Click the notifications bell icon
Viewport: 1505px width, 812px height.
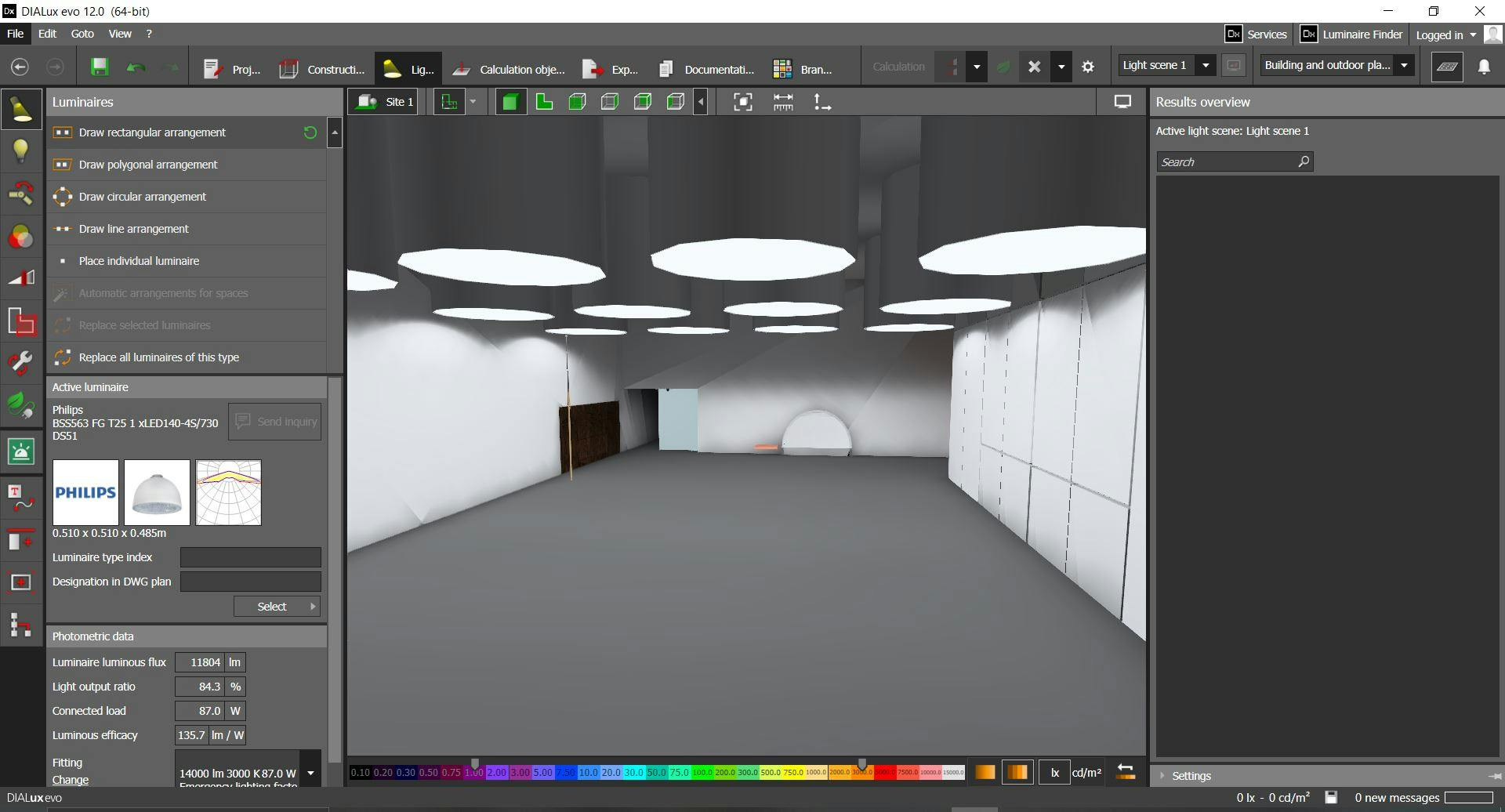click(1483, 67)
